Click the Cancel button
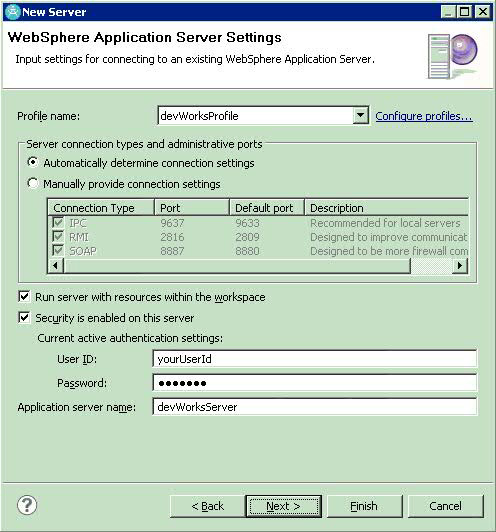This screenshot has width=496, height=532. click(x=445, y=506)
